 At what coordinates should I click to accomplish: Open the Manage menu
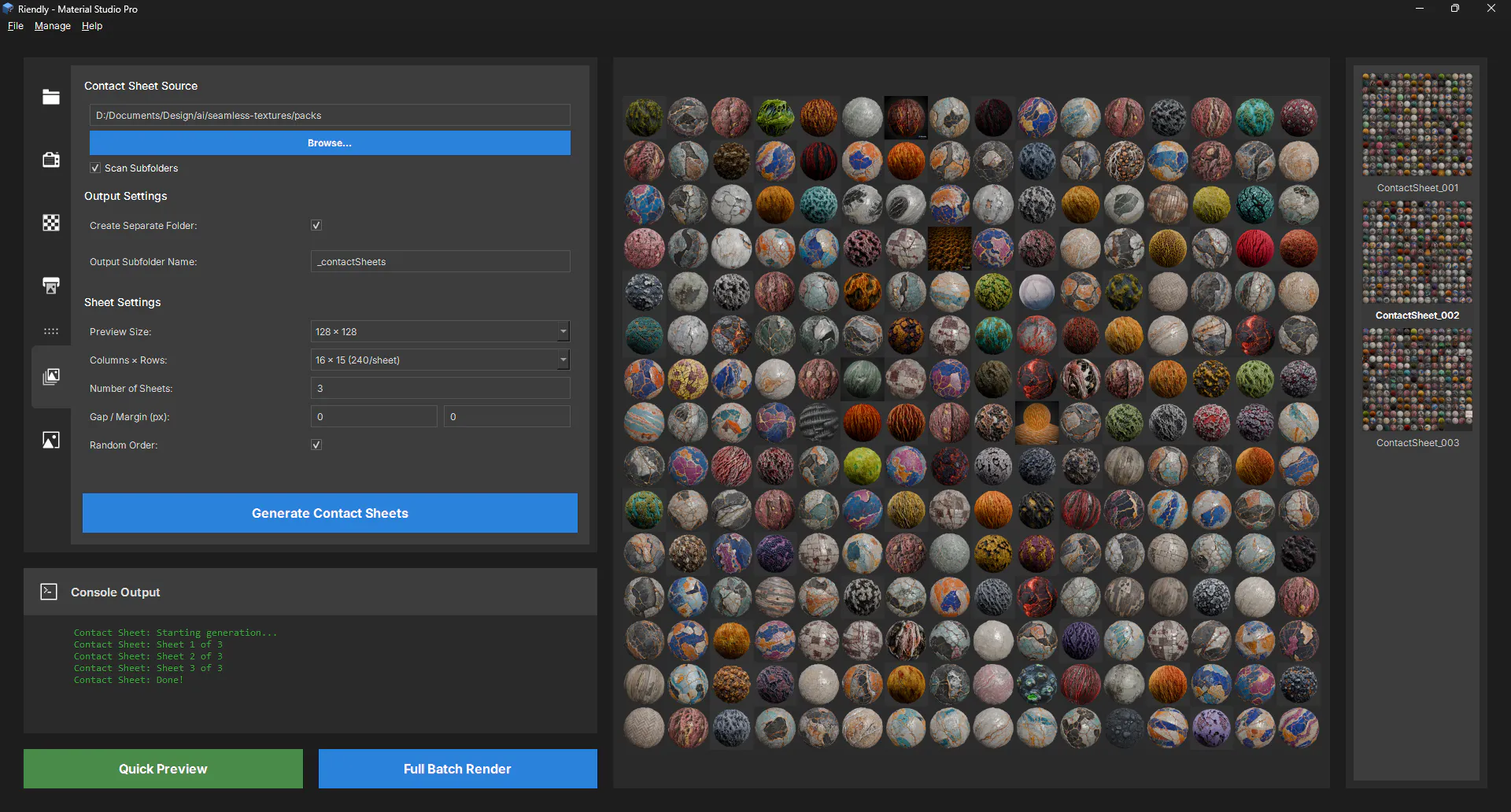(x=53, y=26)
